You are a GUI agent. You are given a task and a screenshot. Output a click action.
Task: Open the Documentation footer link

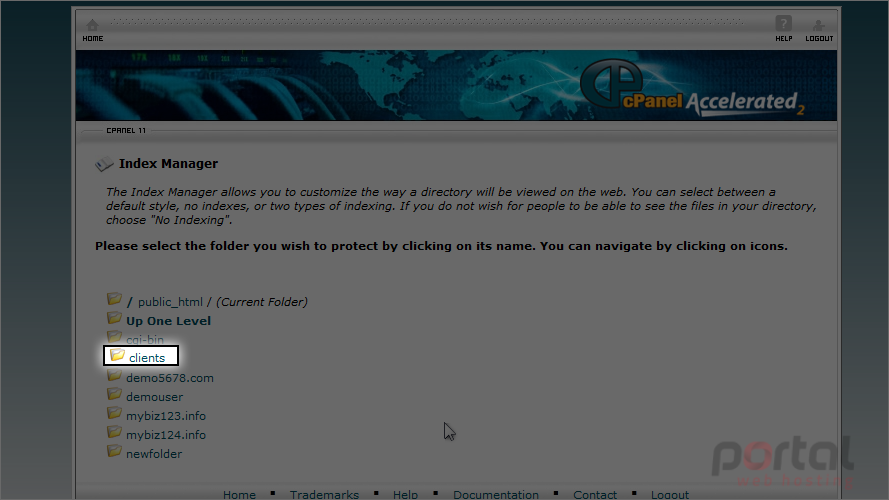pos(496,494)
